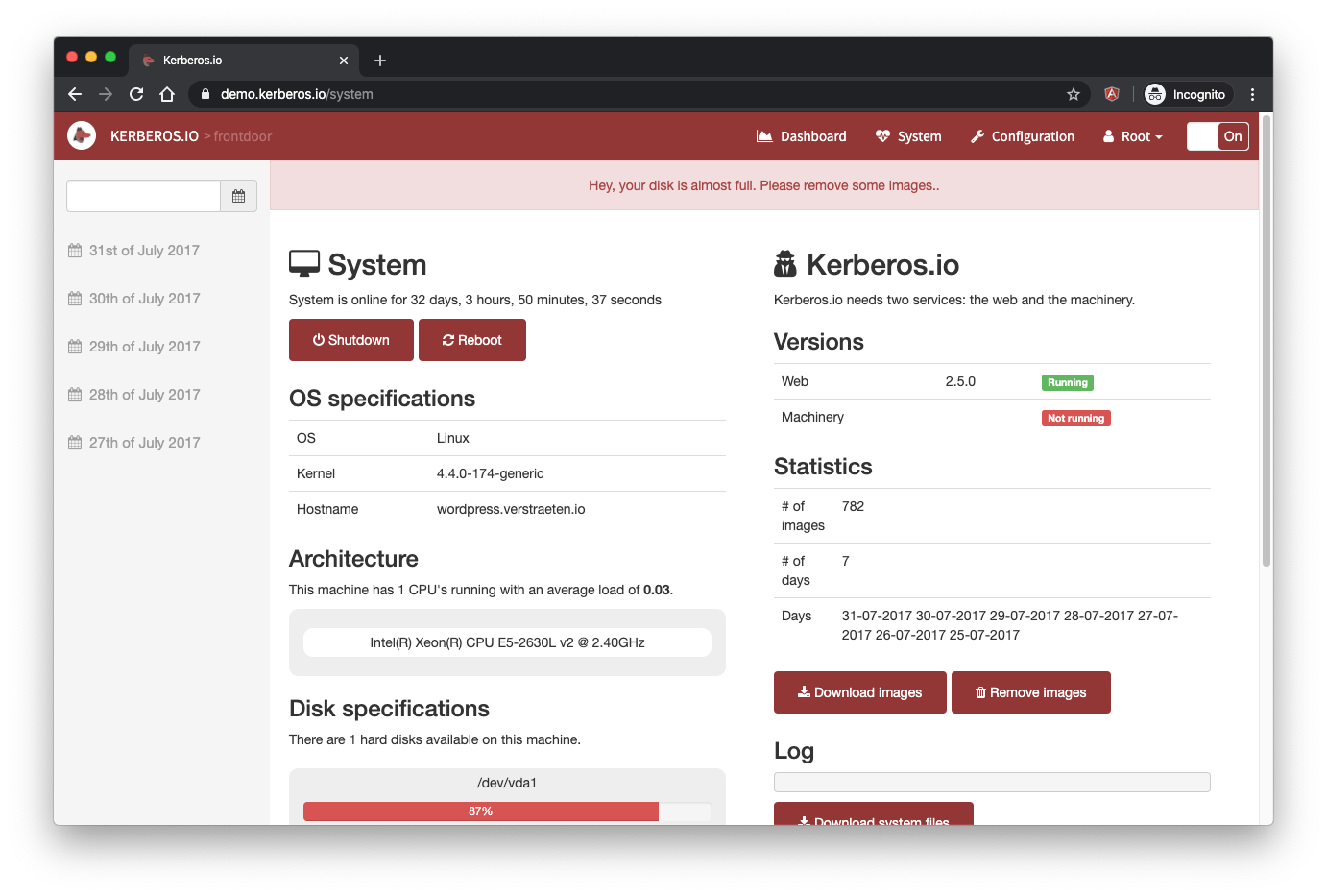Select kernel value 4.4.0-174-generic
The height and width of the screenshot is (896, 1327).
(x=491, y=473)
